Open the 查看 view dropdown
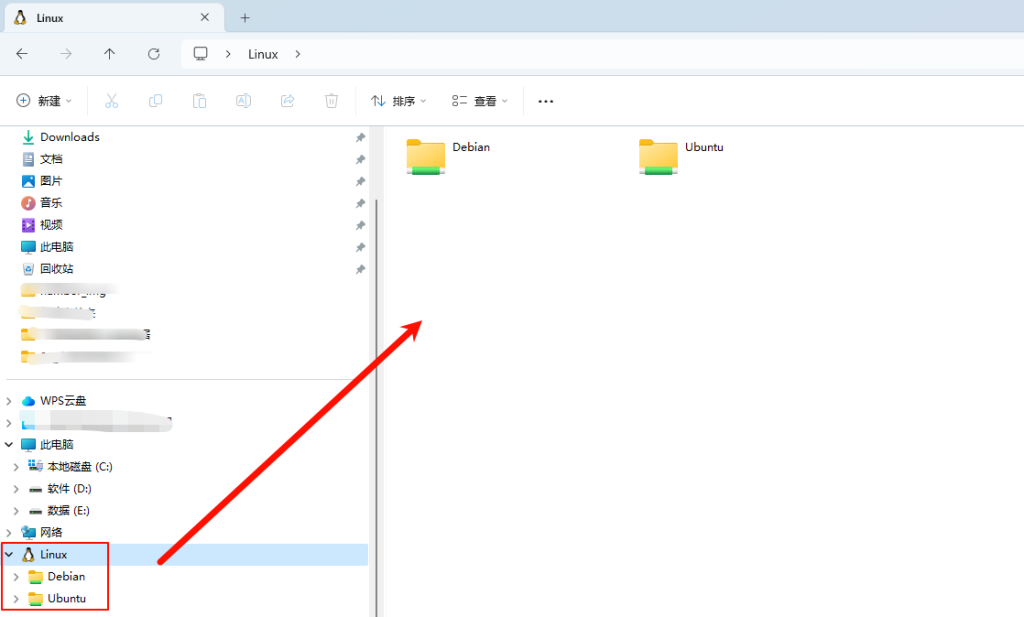The width and height of the screenshot is (1024, 617). pyautogui.click(x=480, y=101)
